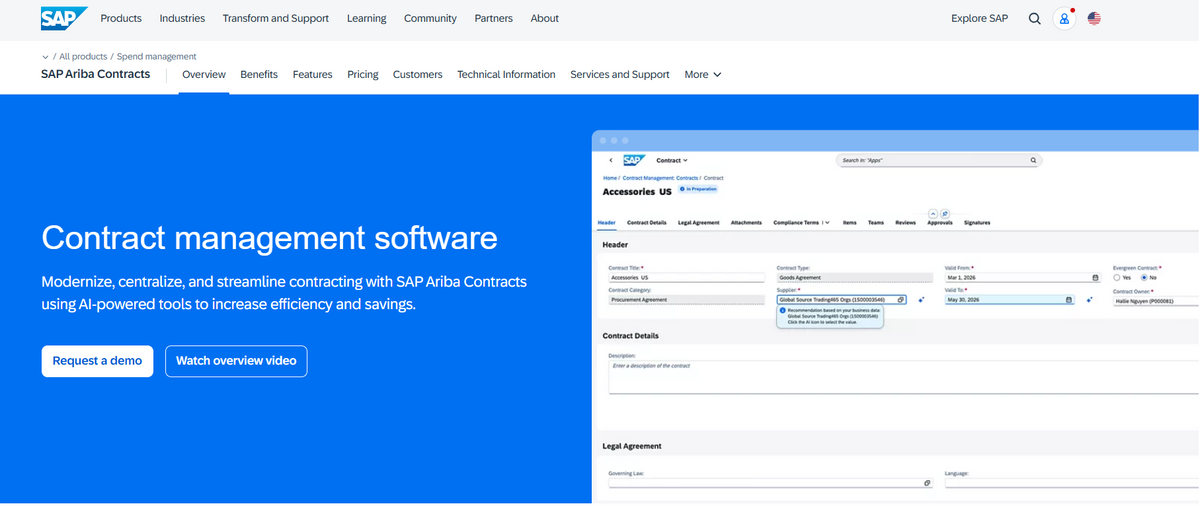Click the Contract Category field

(686, 300)
